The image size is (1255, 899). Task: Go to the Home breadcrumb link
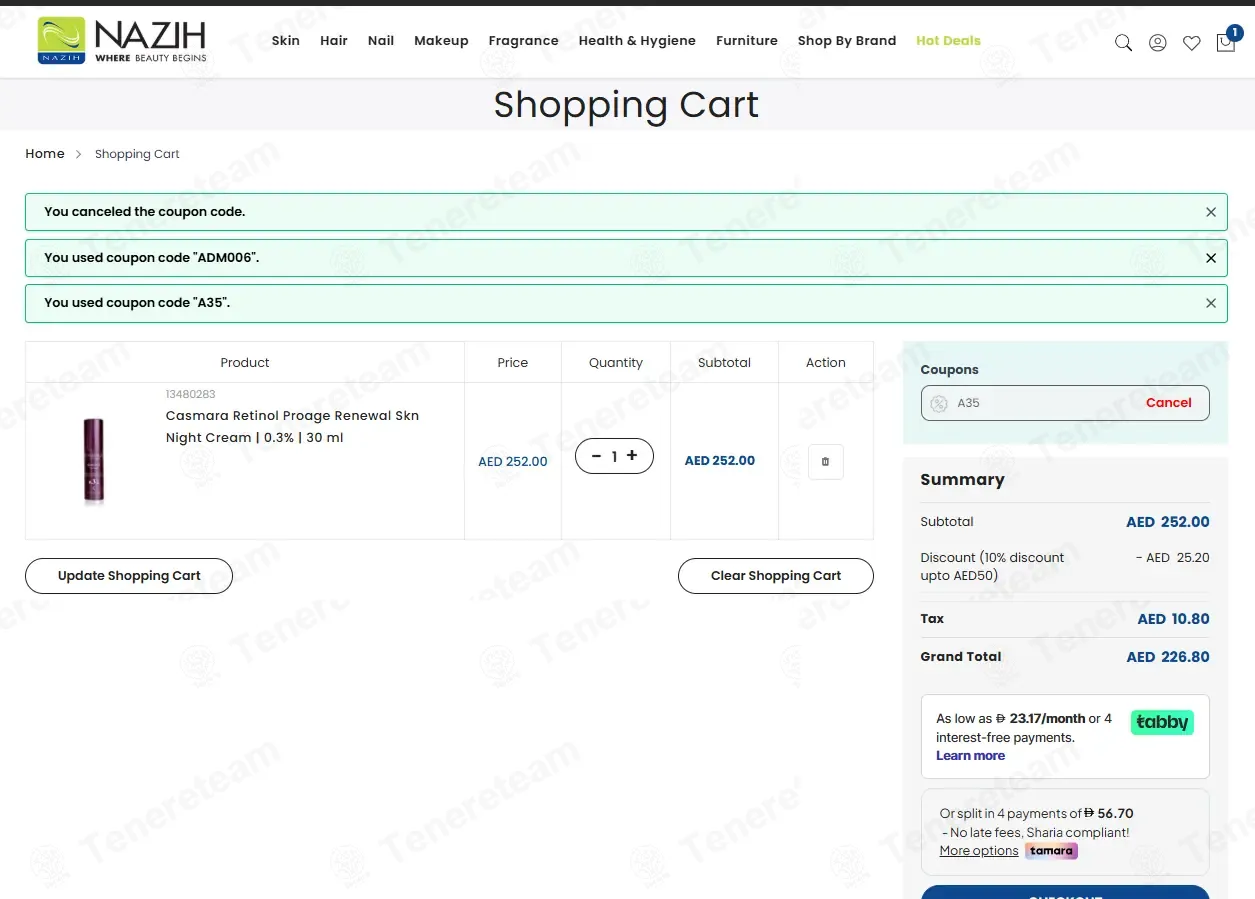pos(45,154)
